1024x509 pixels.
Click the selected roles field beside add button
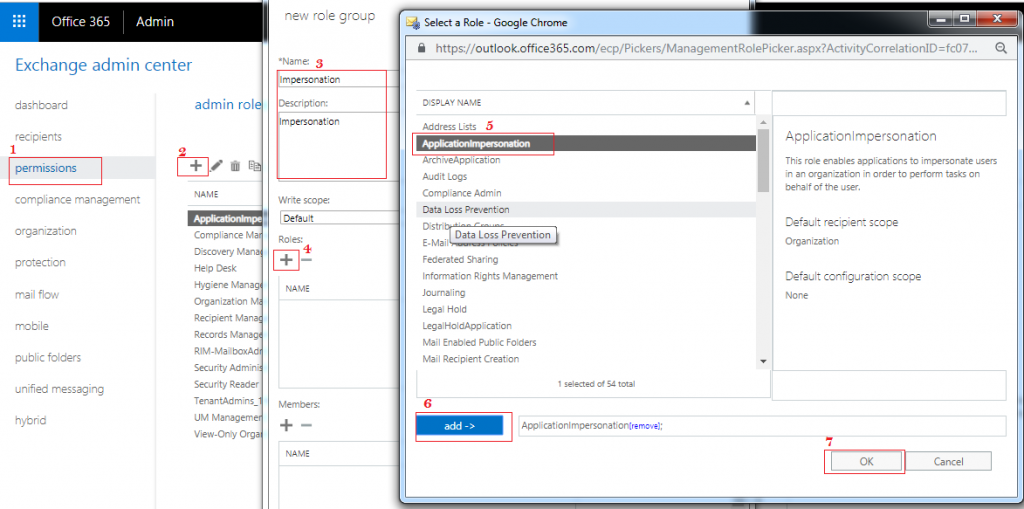pyautogui.click(x=761, y=425)
